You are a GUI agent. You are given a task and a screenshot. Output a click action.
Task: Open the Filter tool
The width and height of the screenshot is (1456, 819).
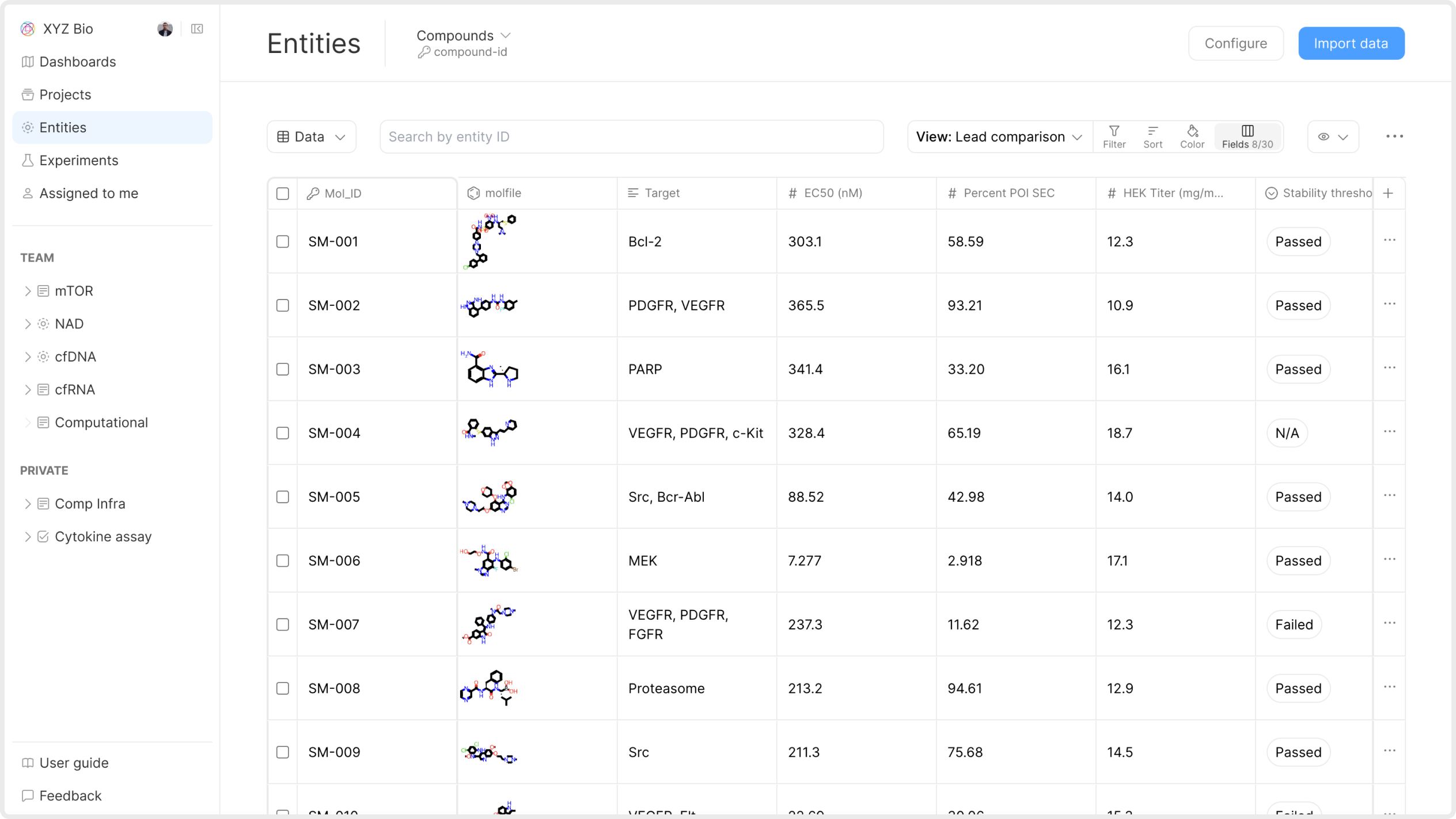coord(1114,136)
